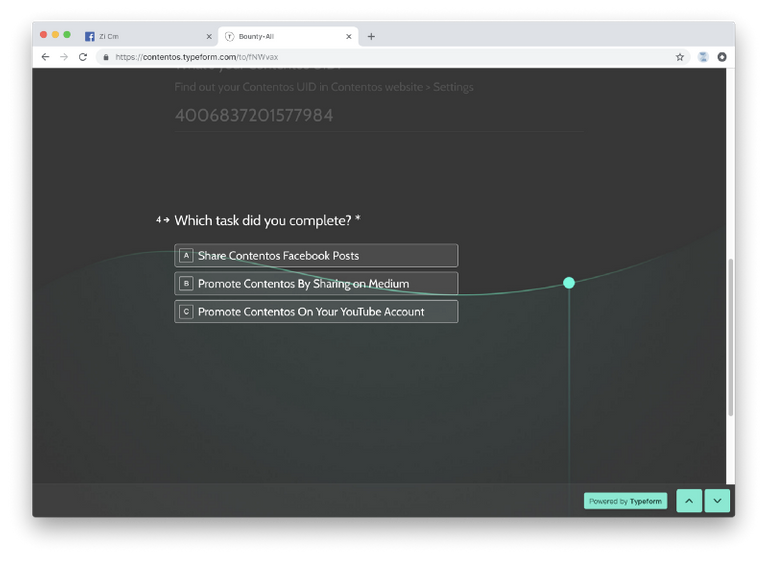768x561 pixels.
Task: Go back with the browser back arrow
Action: click(46, 57)
